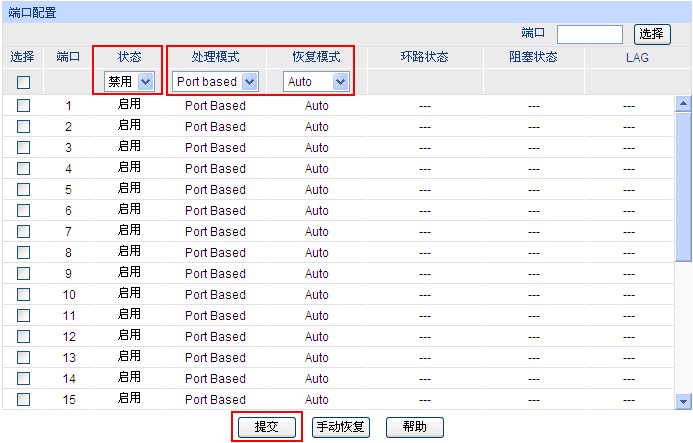Tick the checkbox for port 4
The height and width of the screenshot is (443, 693).
point(23,168)
